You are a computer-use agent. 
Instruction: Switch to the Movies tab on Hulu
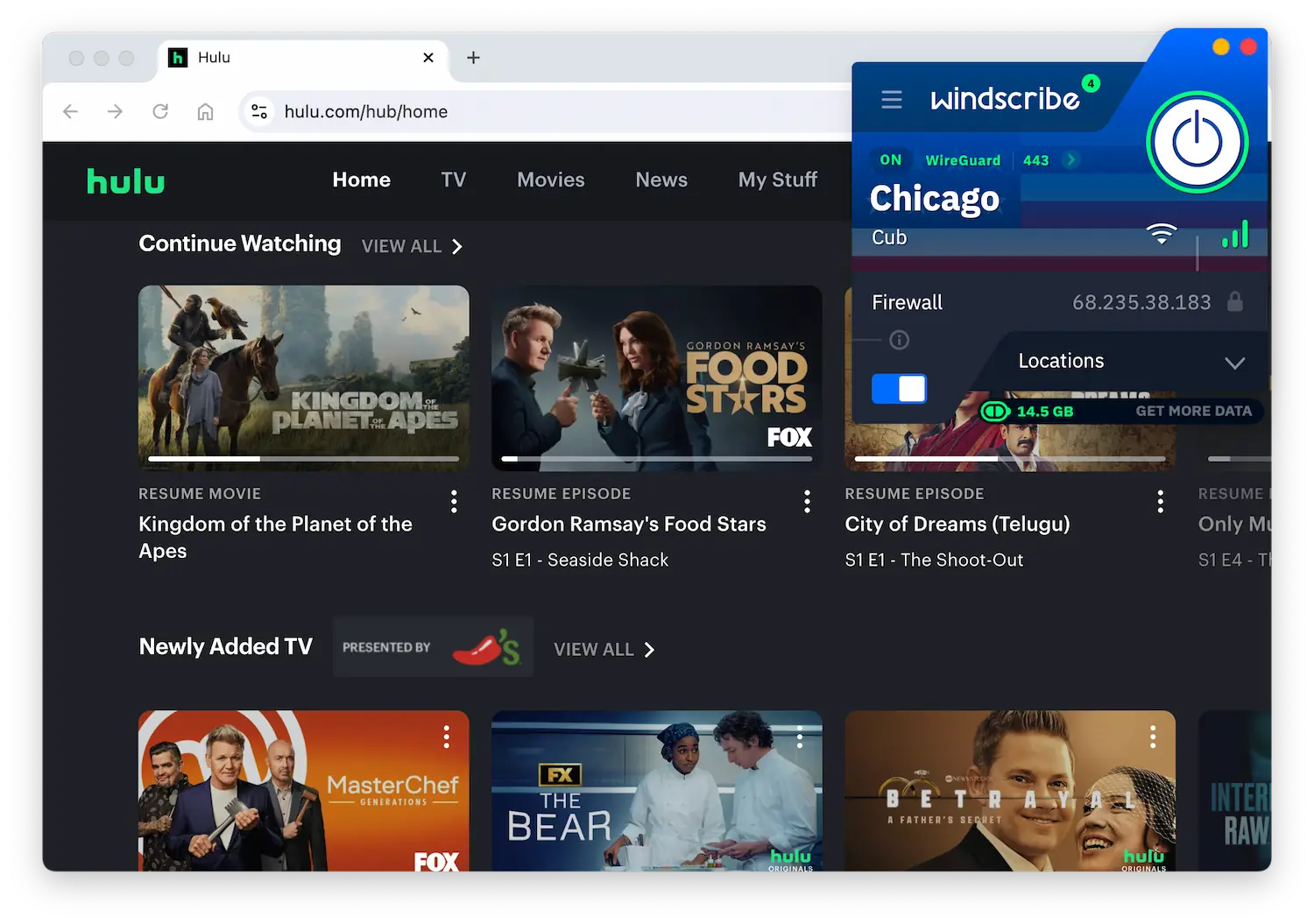(x=550, y=180)
